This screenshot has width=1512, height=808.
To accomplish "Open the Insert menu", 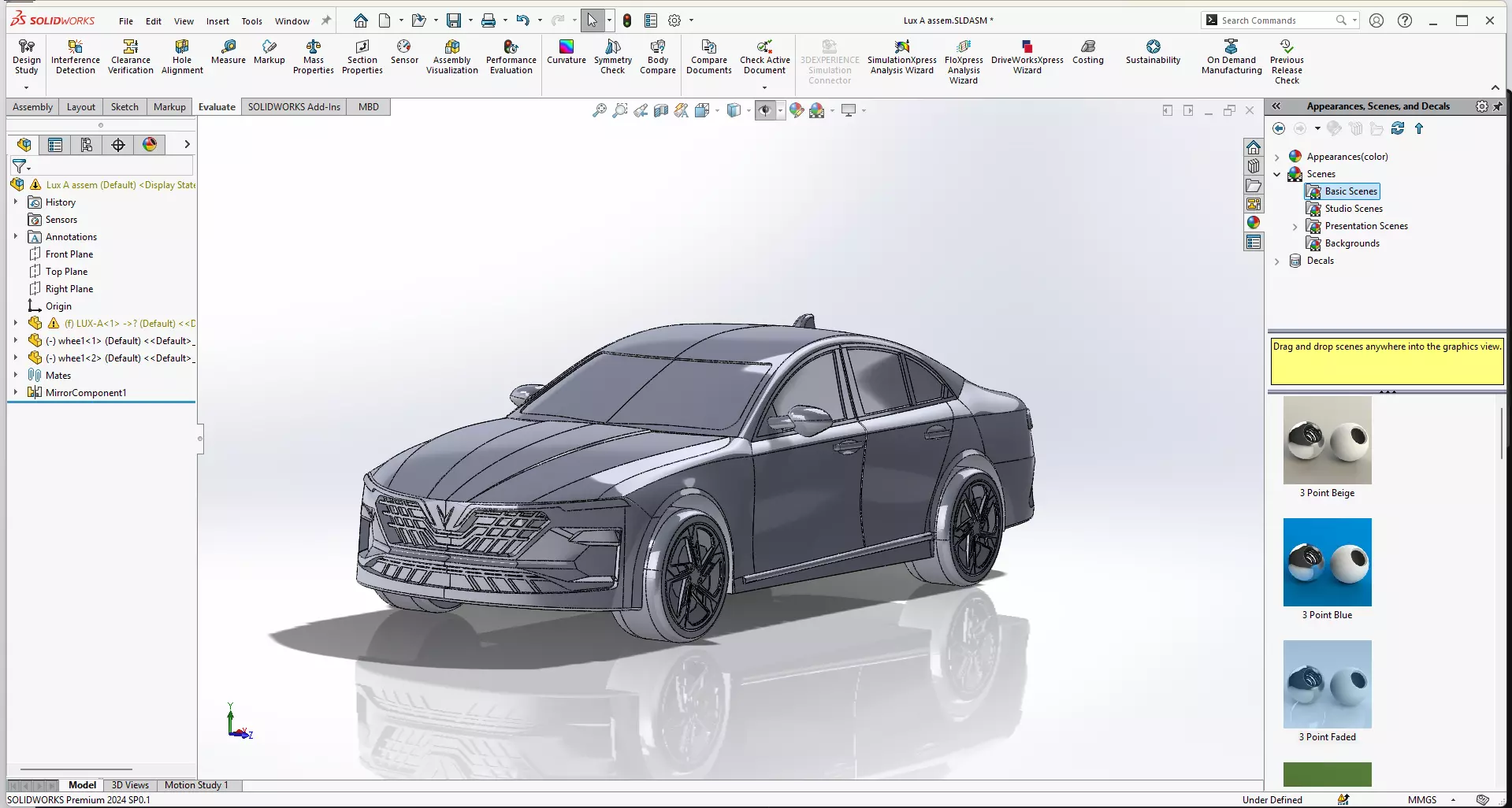I will (x=217, y=21).
